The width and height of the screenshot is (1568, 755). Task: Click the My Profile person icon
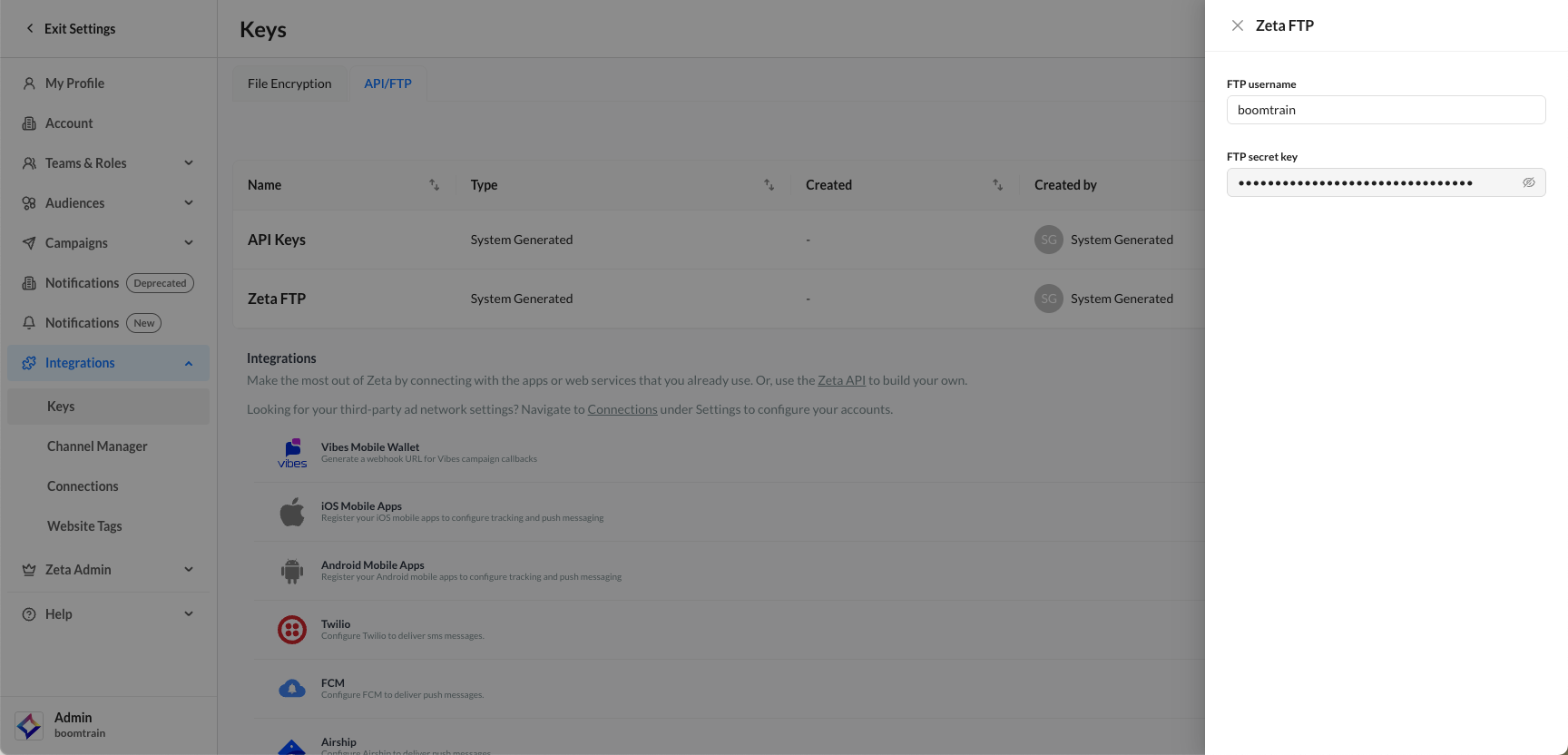click(x=29, y=83)
